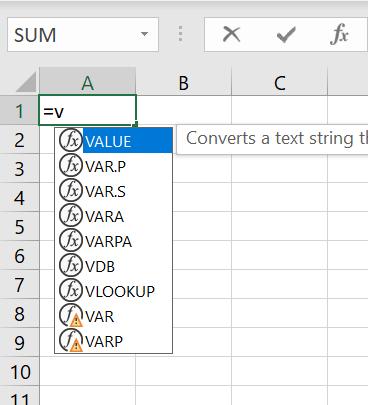Select row 3 header
This screenshot has width=368, height=405.
click(x=19, y=168)
